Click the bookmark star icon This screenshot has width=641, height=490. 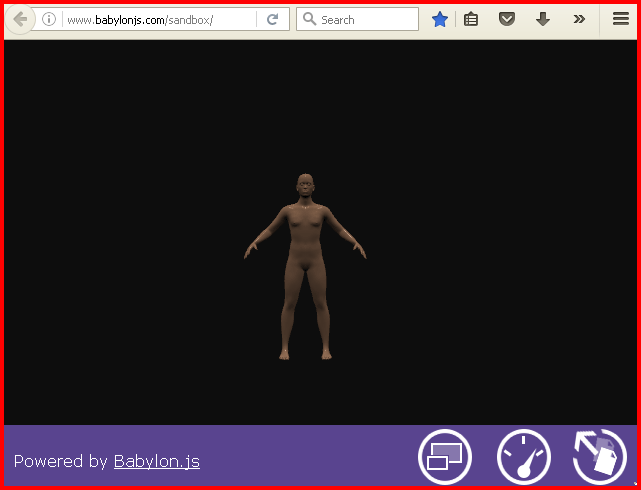click(440, 19)
